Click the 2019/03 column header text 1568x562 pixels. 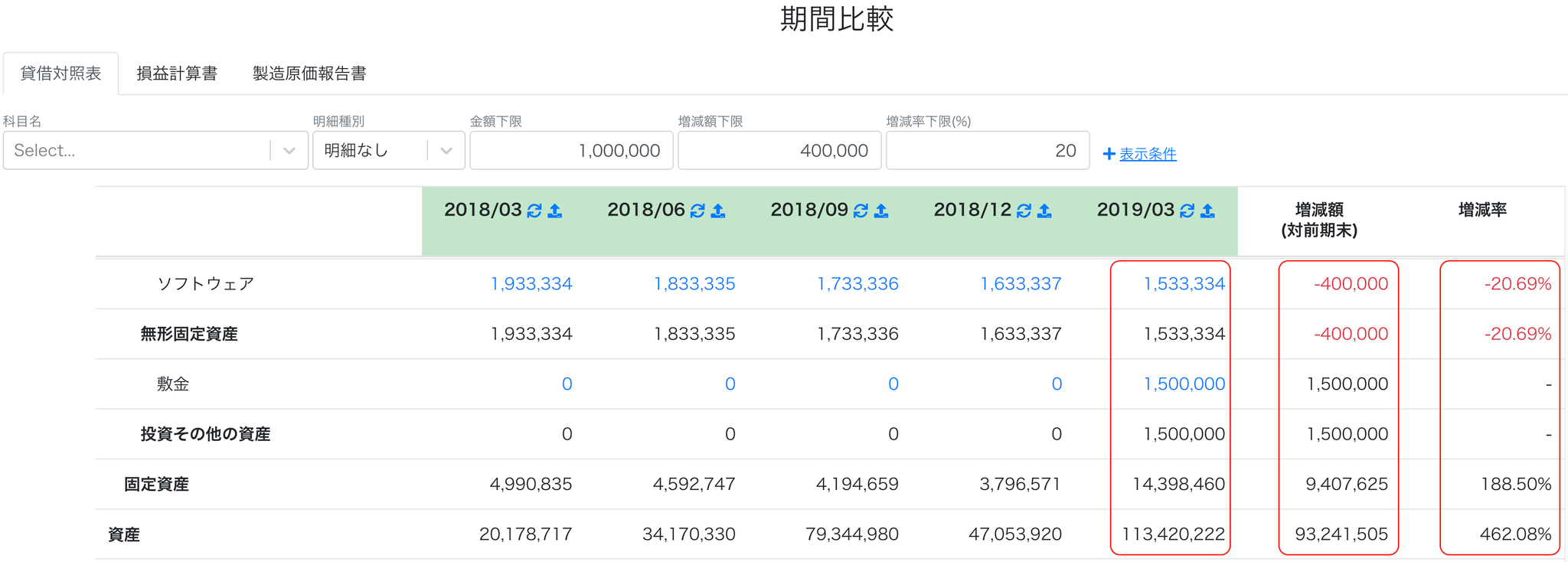(1135, 210)
